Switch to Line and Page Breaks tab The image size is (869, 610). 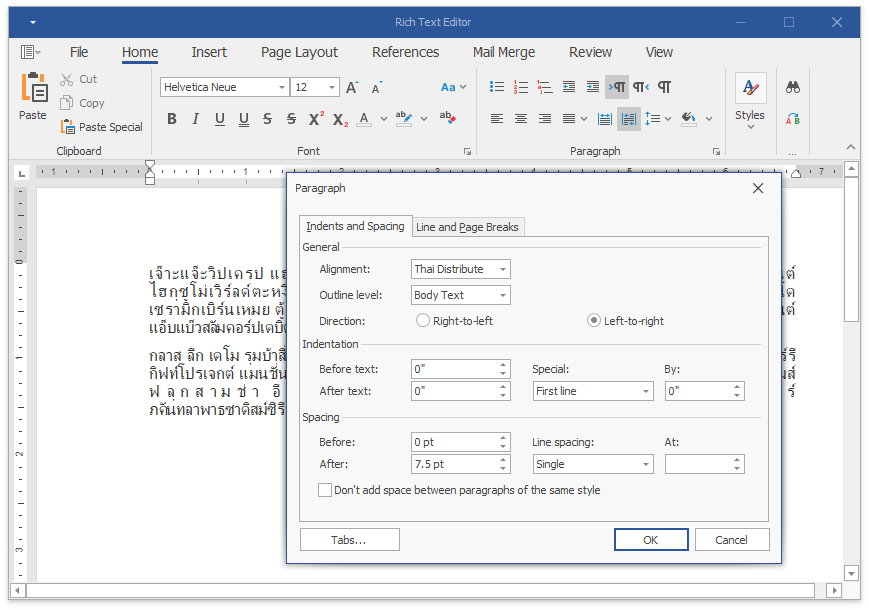pyautogui.click(x=467, y=227)
